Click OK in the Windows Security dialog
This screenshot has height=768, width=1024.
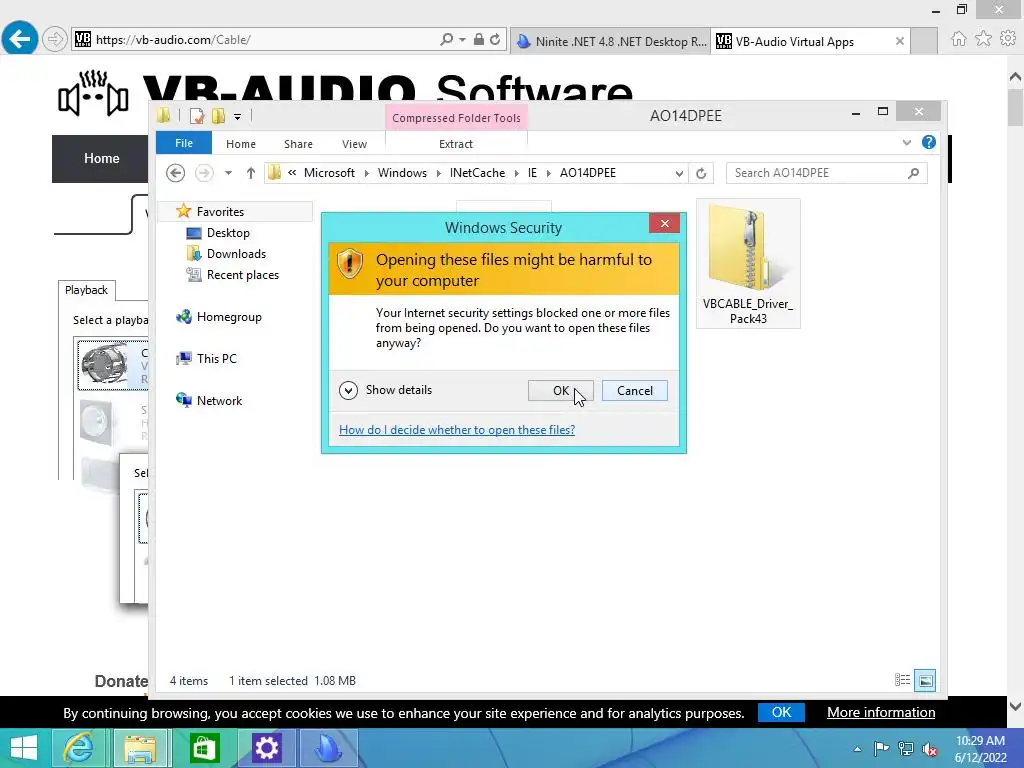pos(560,391)
